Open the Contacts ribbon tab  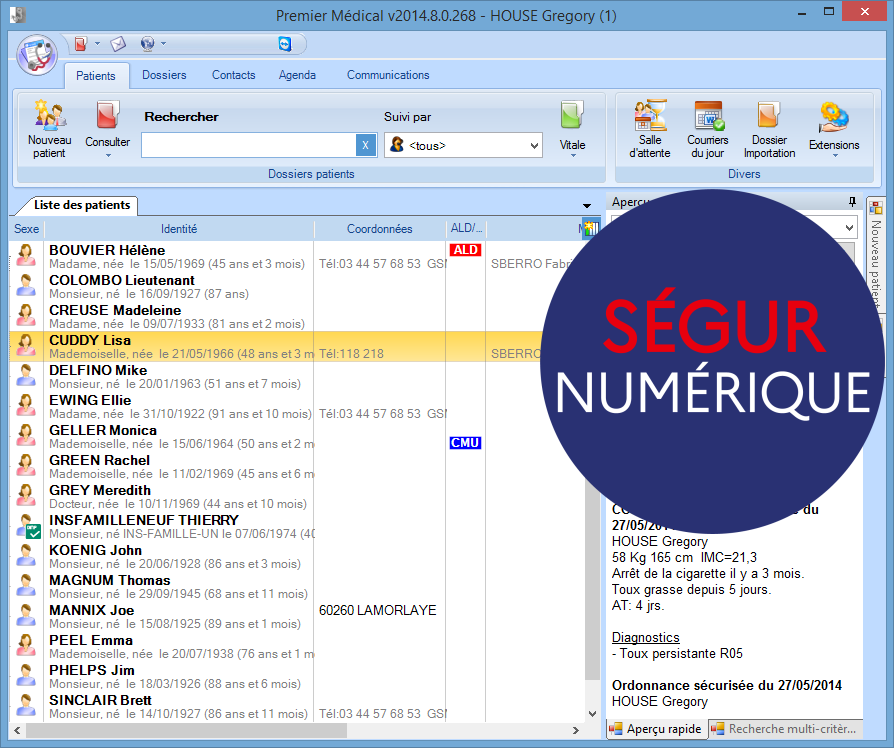coord(234,75)
